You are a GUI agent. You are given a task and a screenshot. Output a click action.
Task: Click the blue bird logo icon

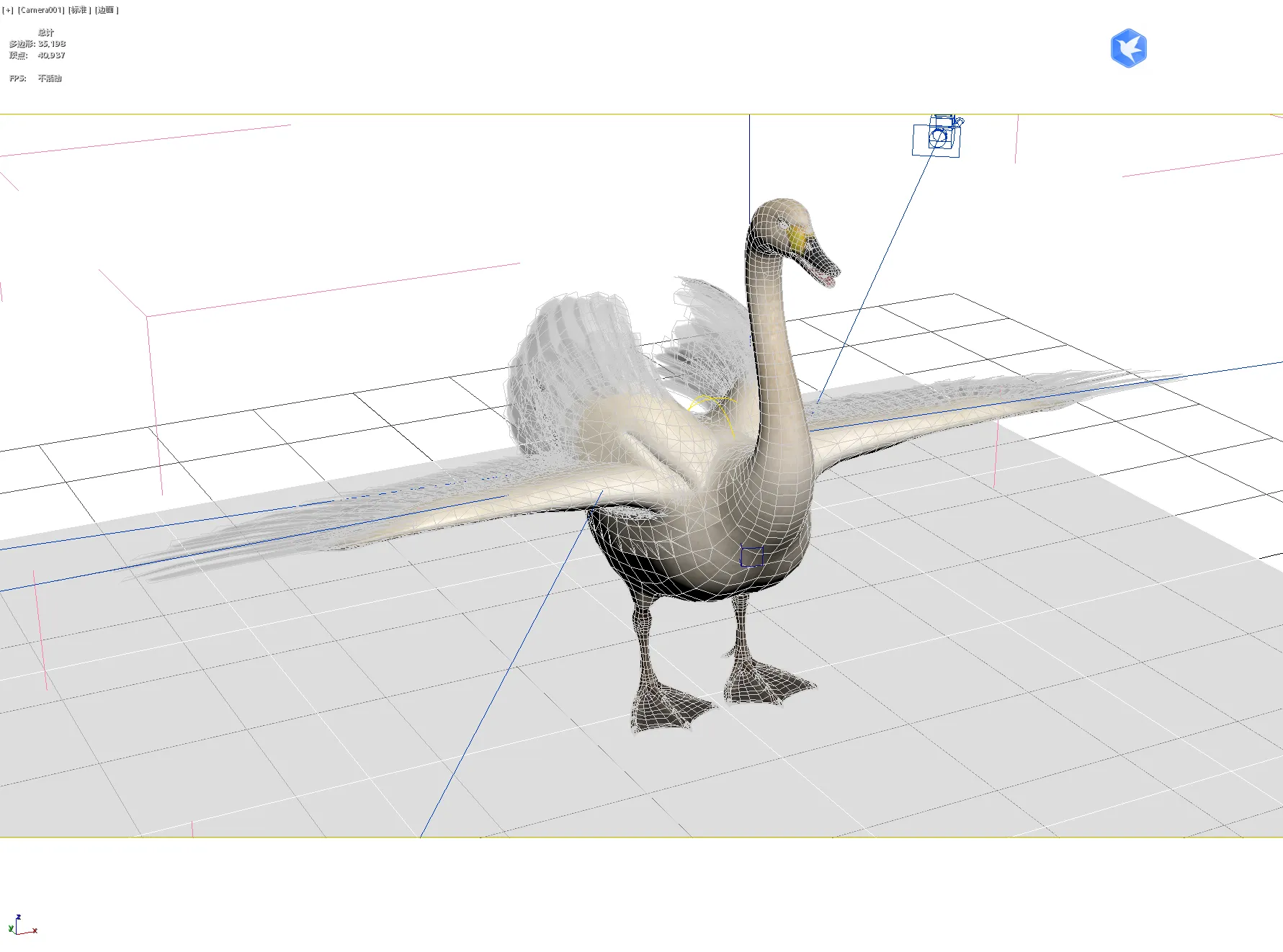pos(1128,48)
